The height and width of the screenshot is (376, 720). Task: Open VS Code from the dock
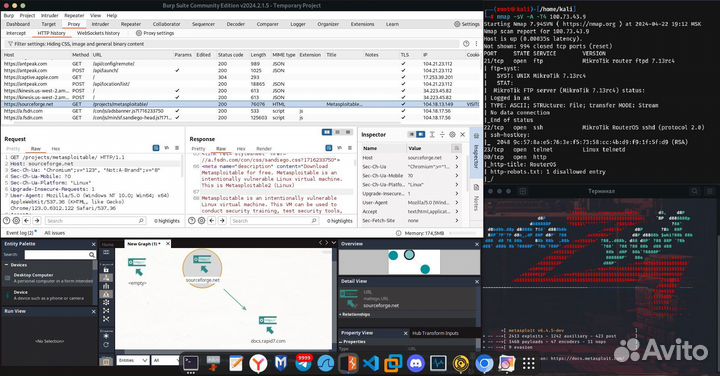(371, 364)
